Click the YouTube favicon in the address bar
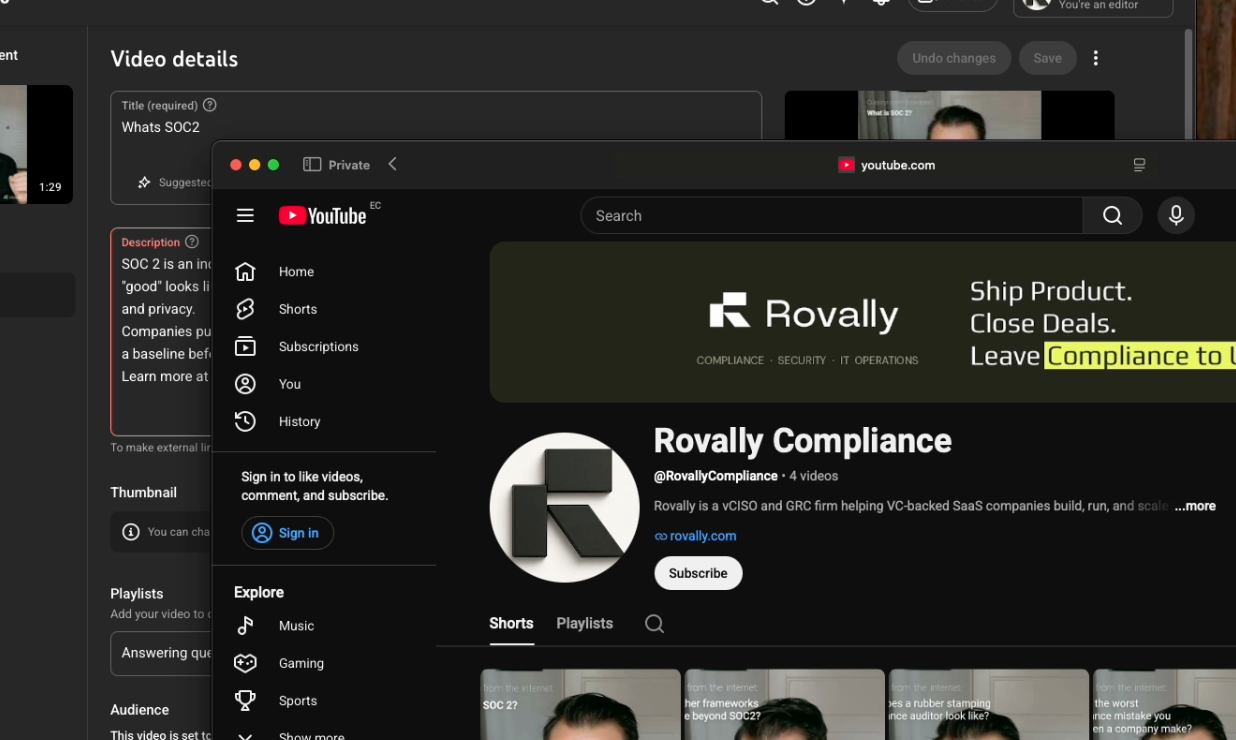Viewport: 1236px width, 740px height. point(846,165)
